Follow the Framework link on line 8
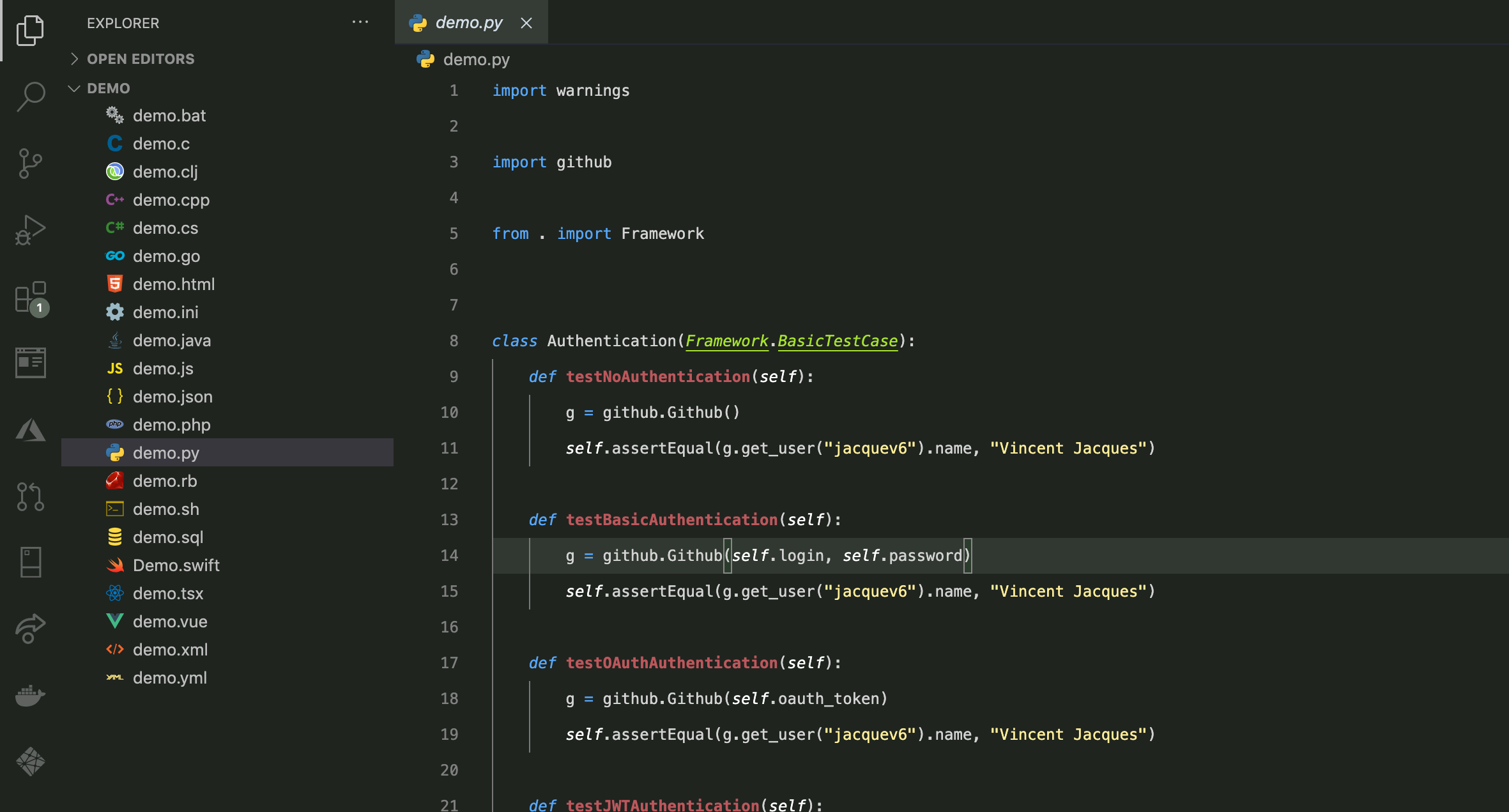The width and height of the screenshot is (1509, 812). tap(726, 341)
